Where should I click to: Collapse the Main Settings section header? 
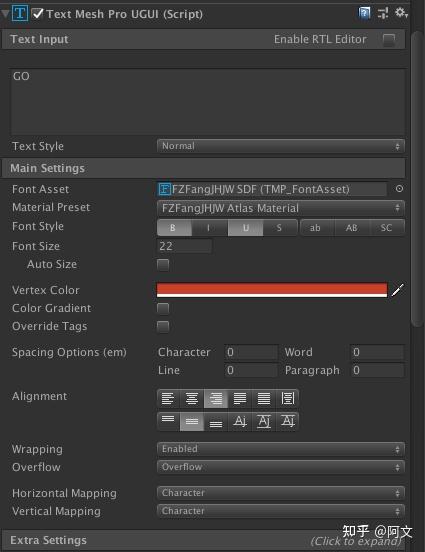[x=204, y=168]
